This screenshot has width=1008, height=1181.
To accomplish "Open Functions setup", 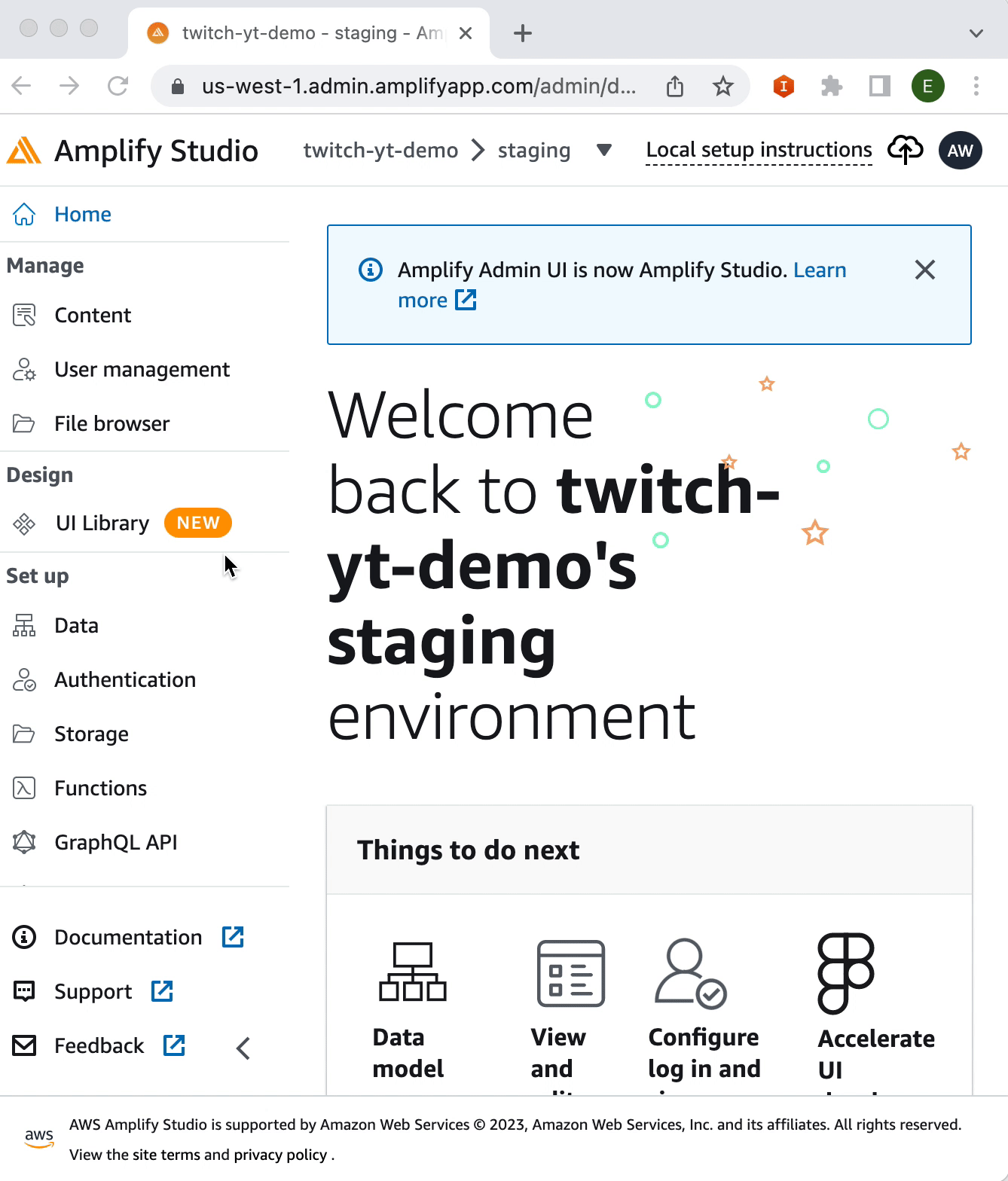I will pyautogui.click(x=100, y=789).
